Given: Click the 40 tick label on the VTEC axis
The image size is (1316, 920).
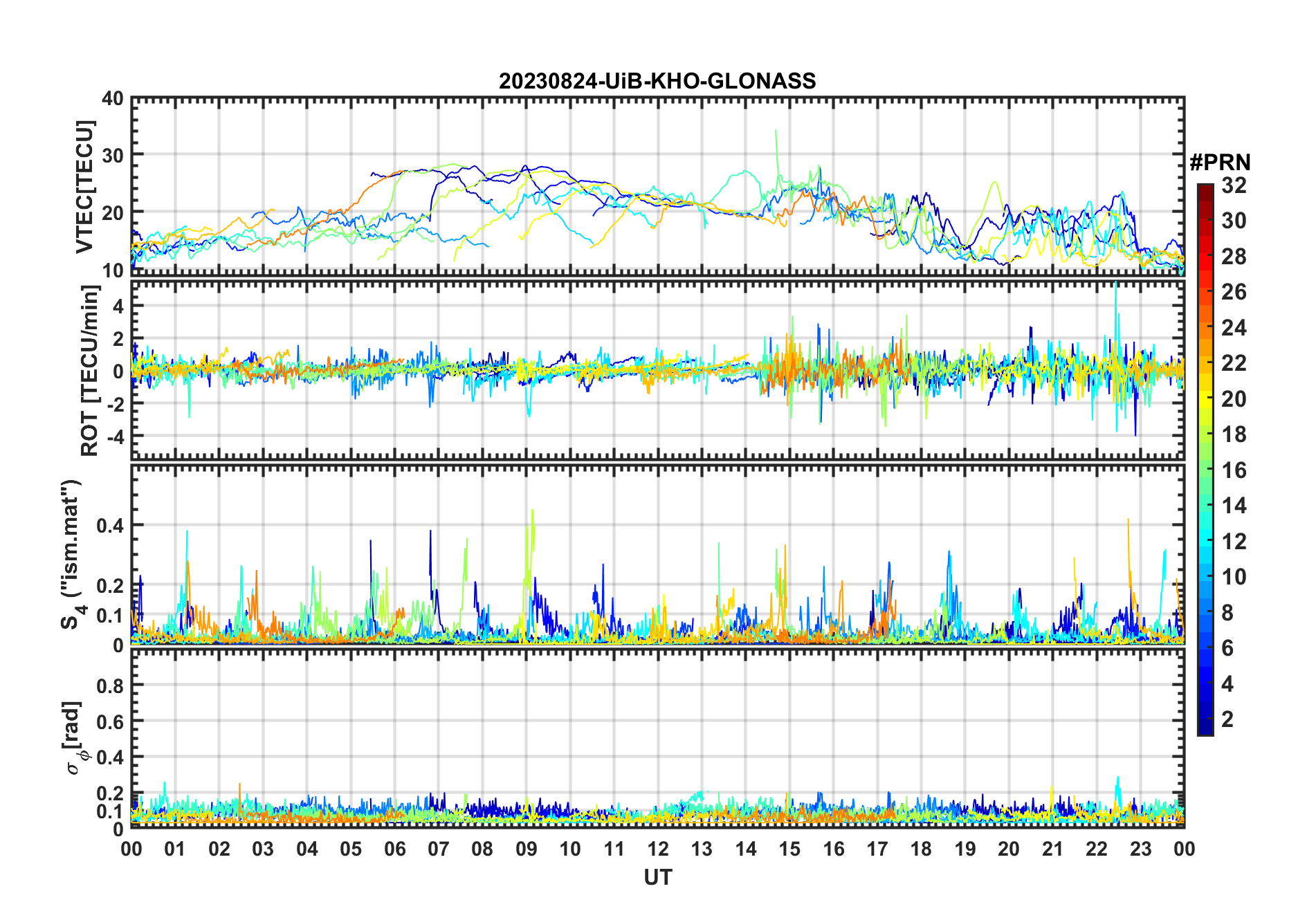Looking at the screenshot, I should click(x=112, y=99).
